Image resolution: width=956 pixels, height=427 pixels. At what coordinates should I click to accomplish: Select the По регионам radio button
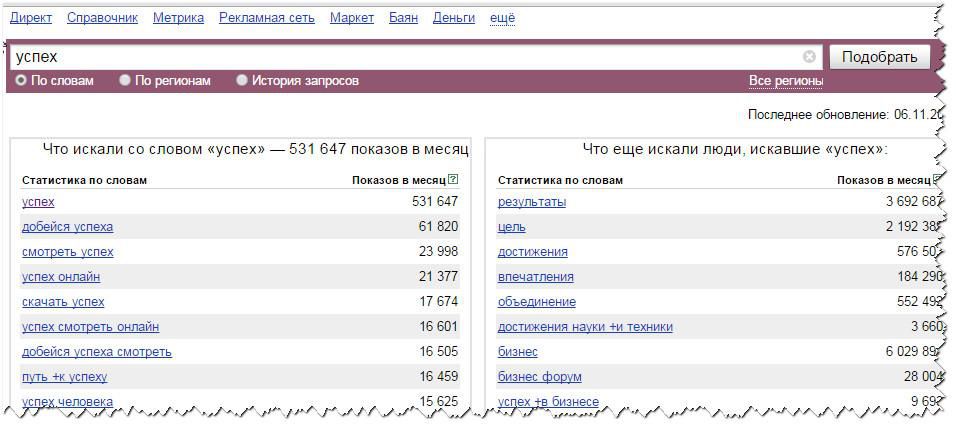click(x=125, y=81)
